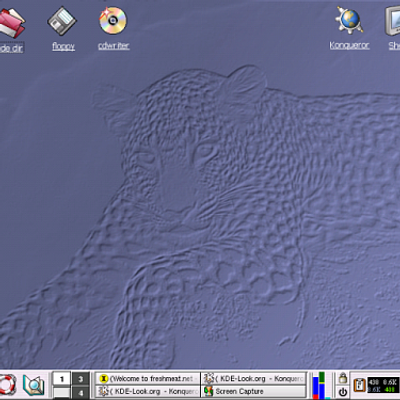
Task: Switch to virtual desktop 4
Action: tap(81, 393)
